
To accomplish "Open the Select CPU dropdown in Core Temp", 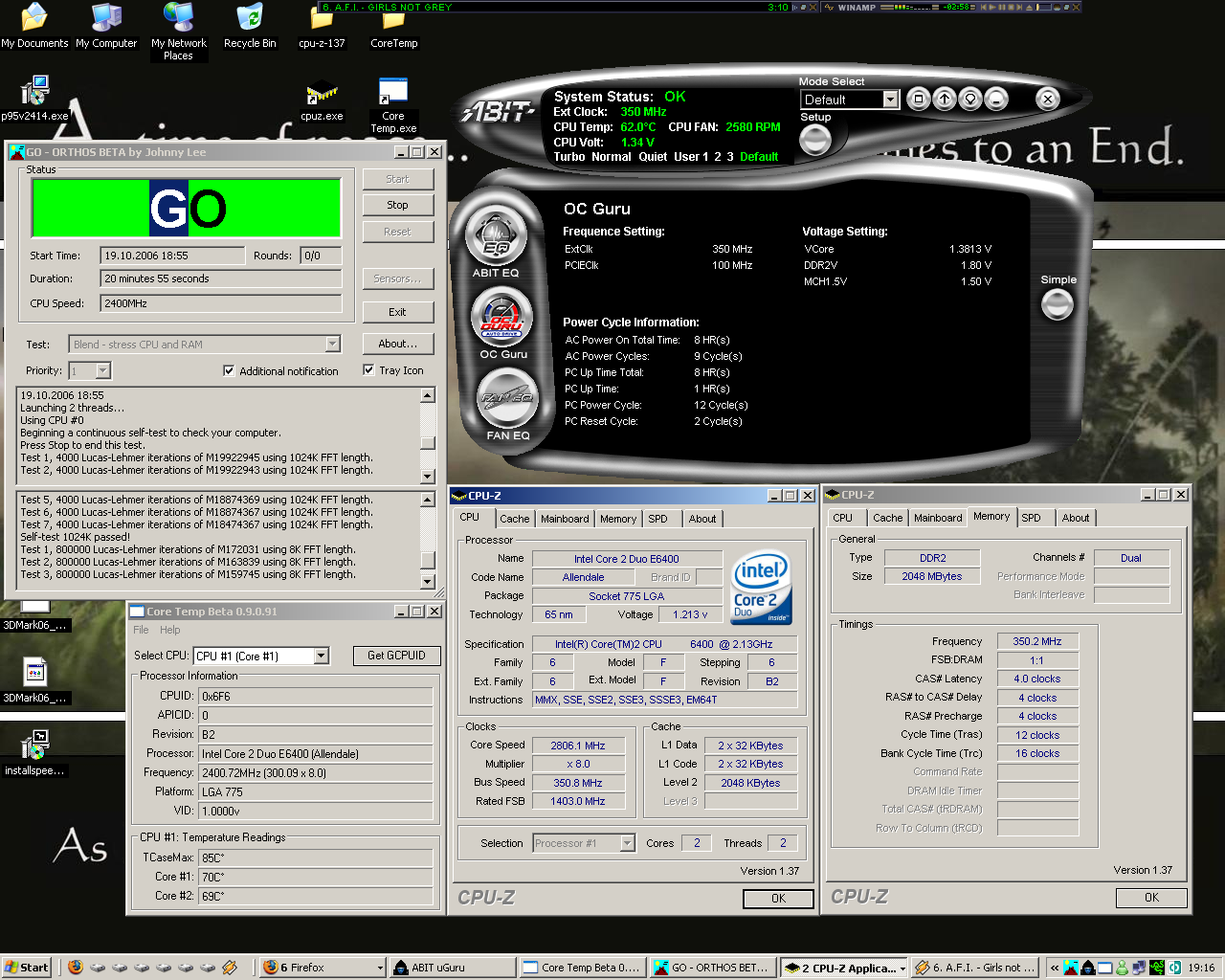I will [x=322, y=656].
